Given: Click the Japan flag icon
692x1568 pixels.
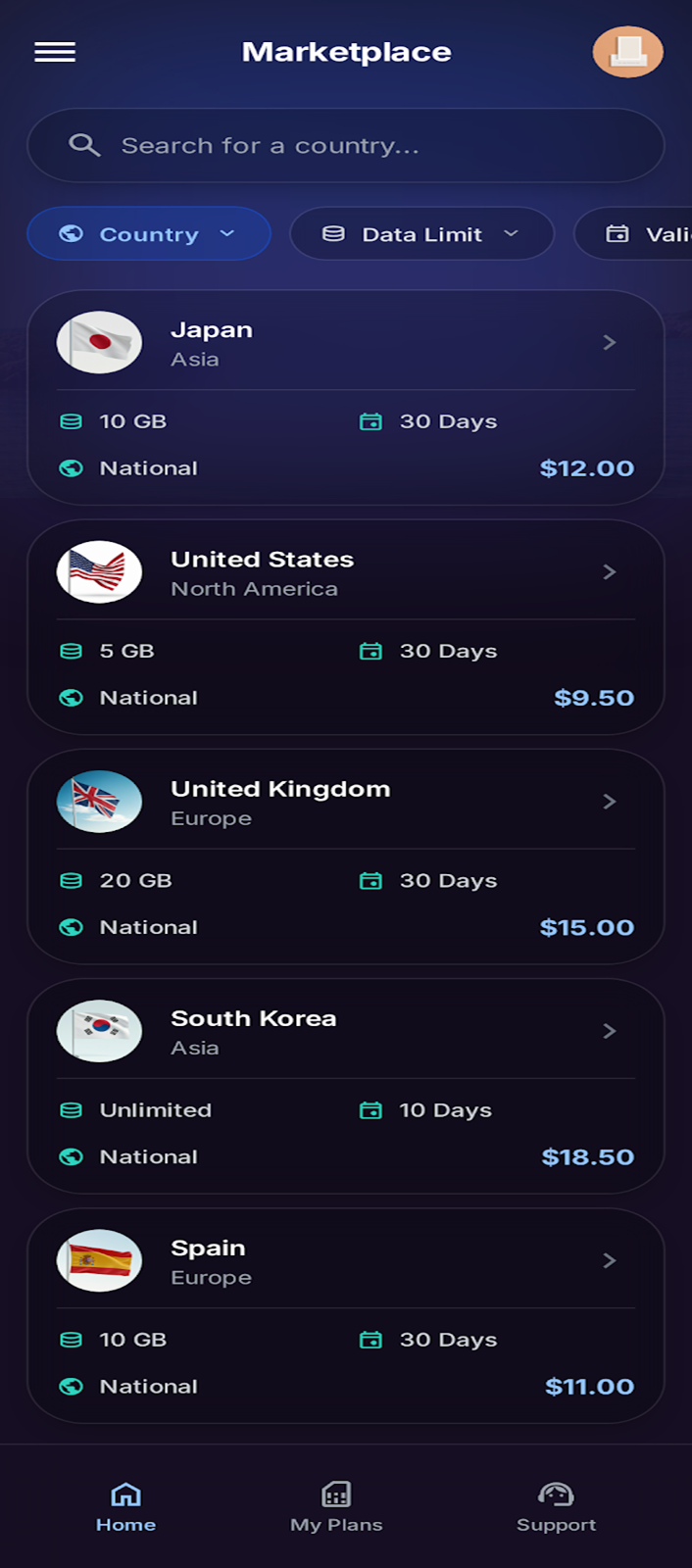Looking at the screenshot, I should click(99, 342).
